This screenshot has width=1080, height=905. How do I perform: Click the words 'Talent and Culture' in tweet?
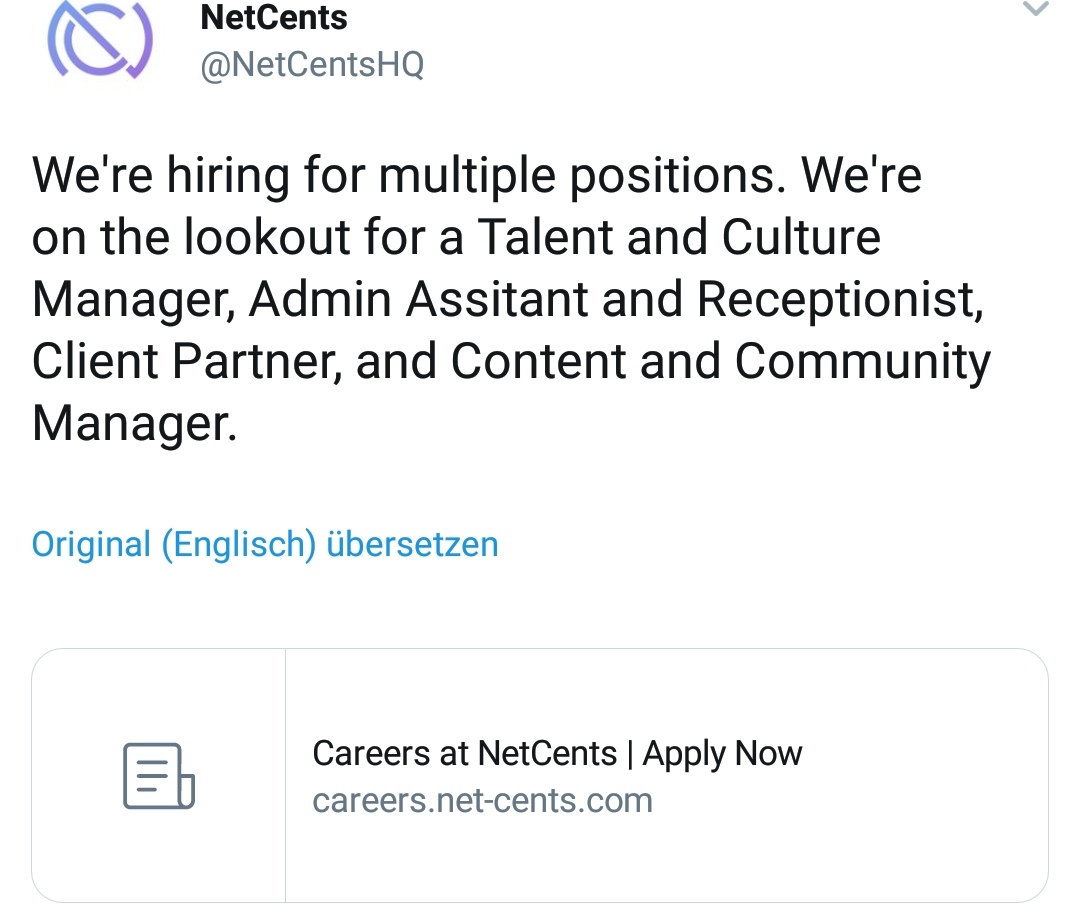click(x=678, y=238)
